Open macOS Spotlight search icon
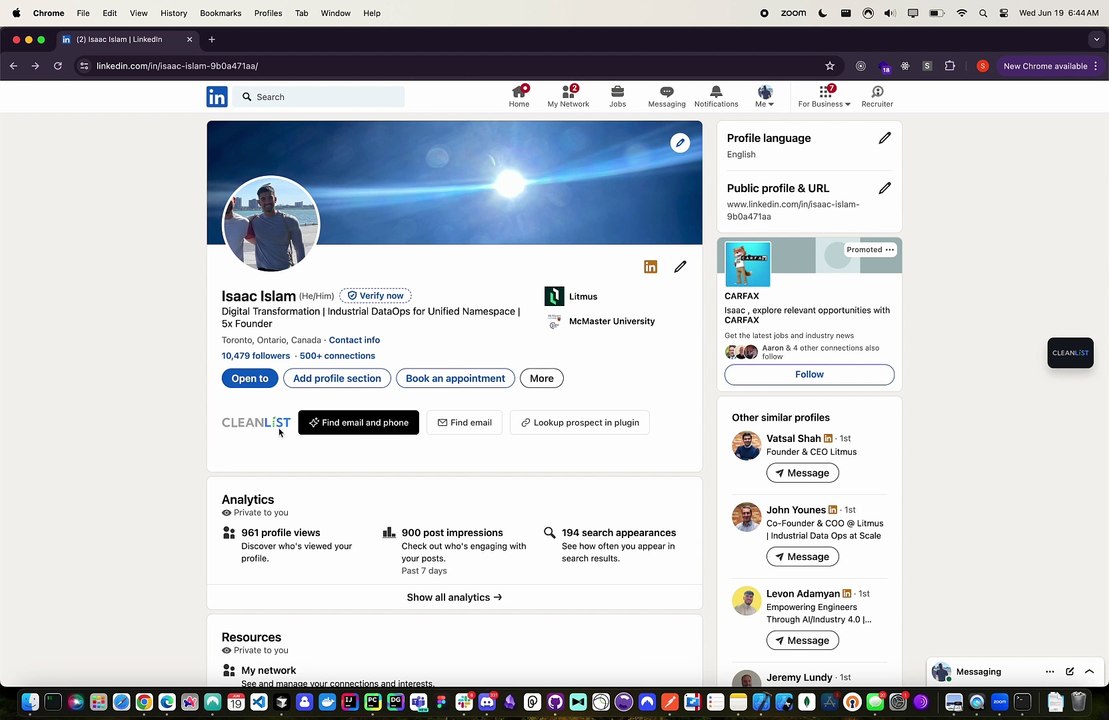Viewport: 1109px width, 720px height. click(x=983, y=13)
